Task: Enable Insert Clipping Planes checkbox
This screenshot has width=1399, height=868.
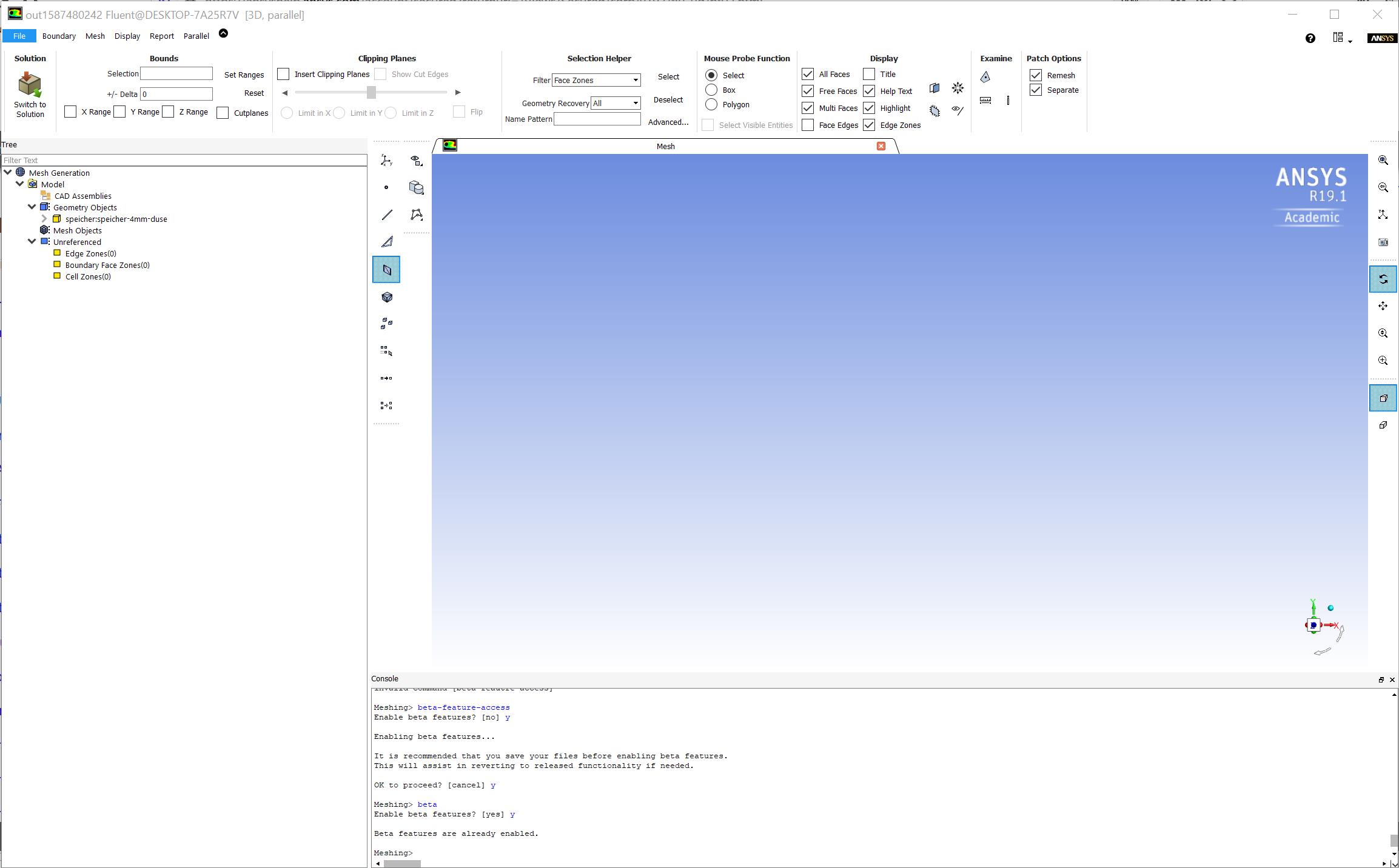Action: (283, 74)
